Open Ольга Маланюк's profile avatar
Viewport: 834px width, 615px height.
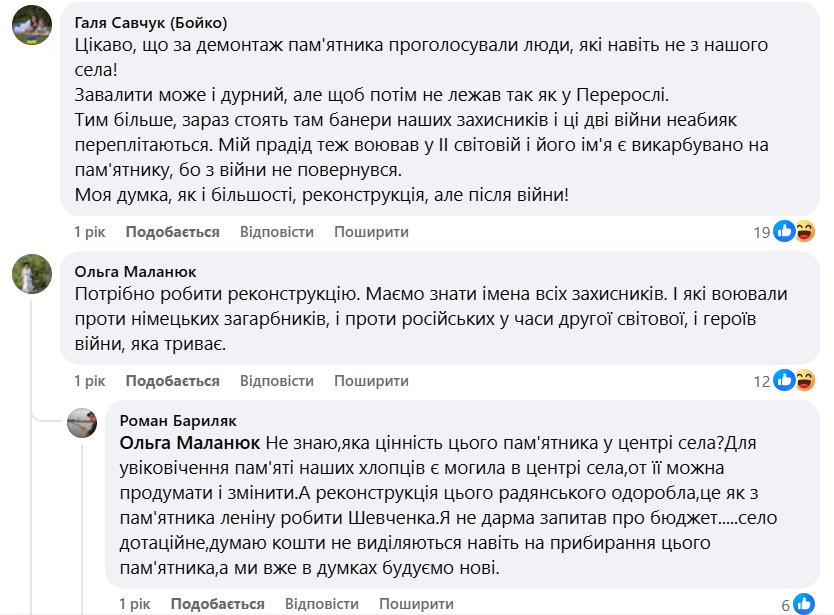point(32,274)
